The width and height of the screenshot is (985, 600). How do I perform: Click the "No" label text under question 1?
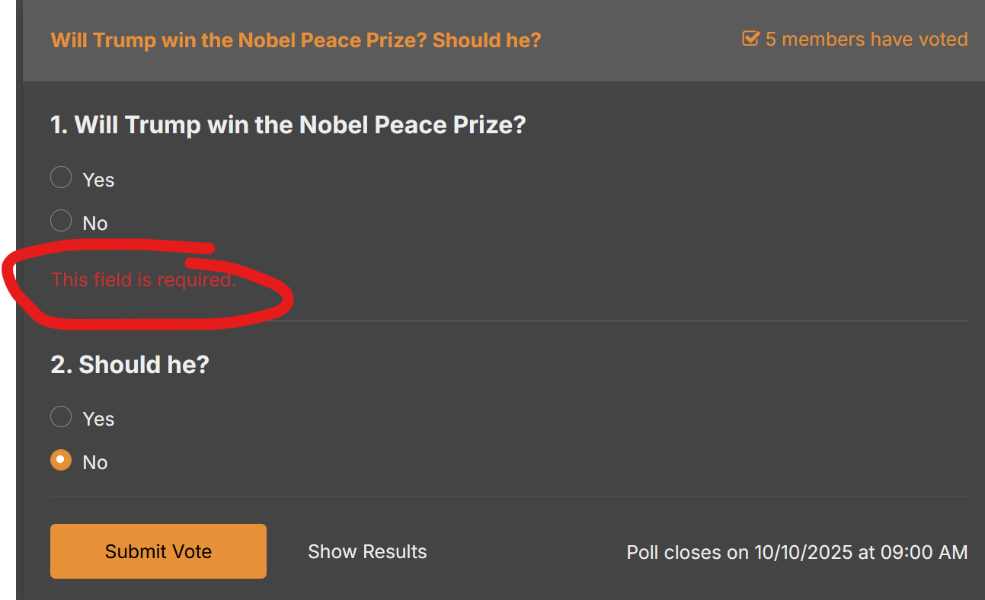click(95, 223)
